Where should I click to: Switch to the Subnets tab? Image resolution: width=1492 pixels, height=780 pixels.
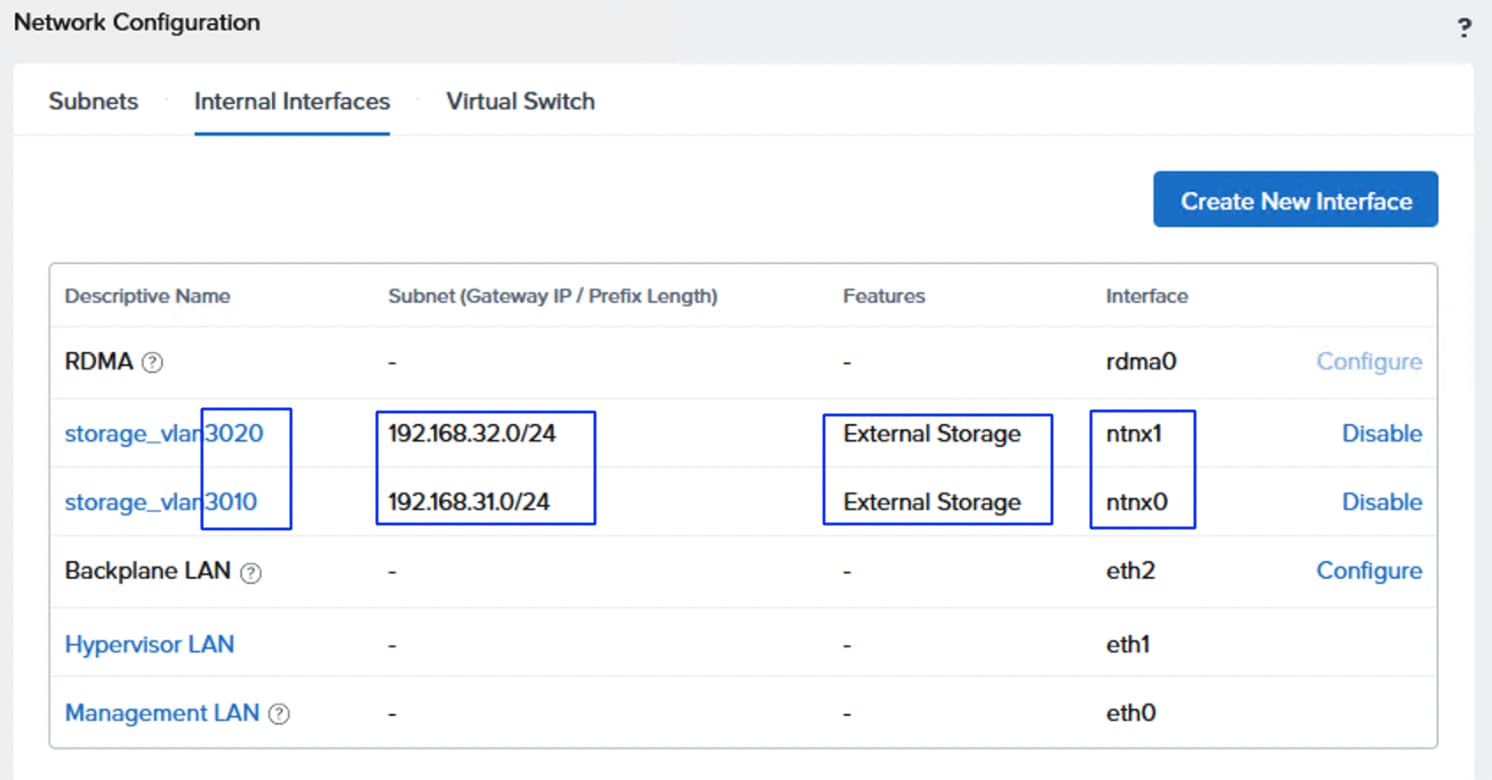click(x=93, y=101)
